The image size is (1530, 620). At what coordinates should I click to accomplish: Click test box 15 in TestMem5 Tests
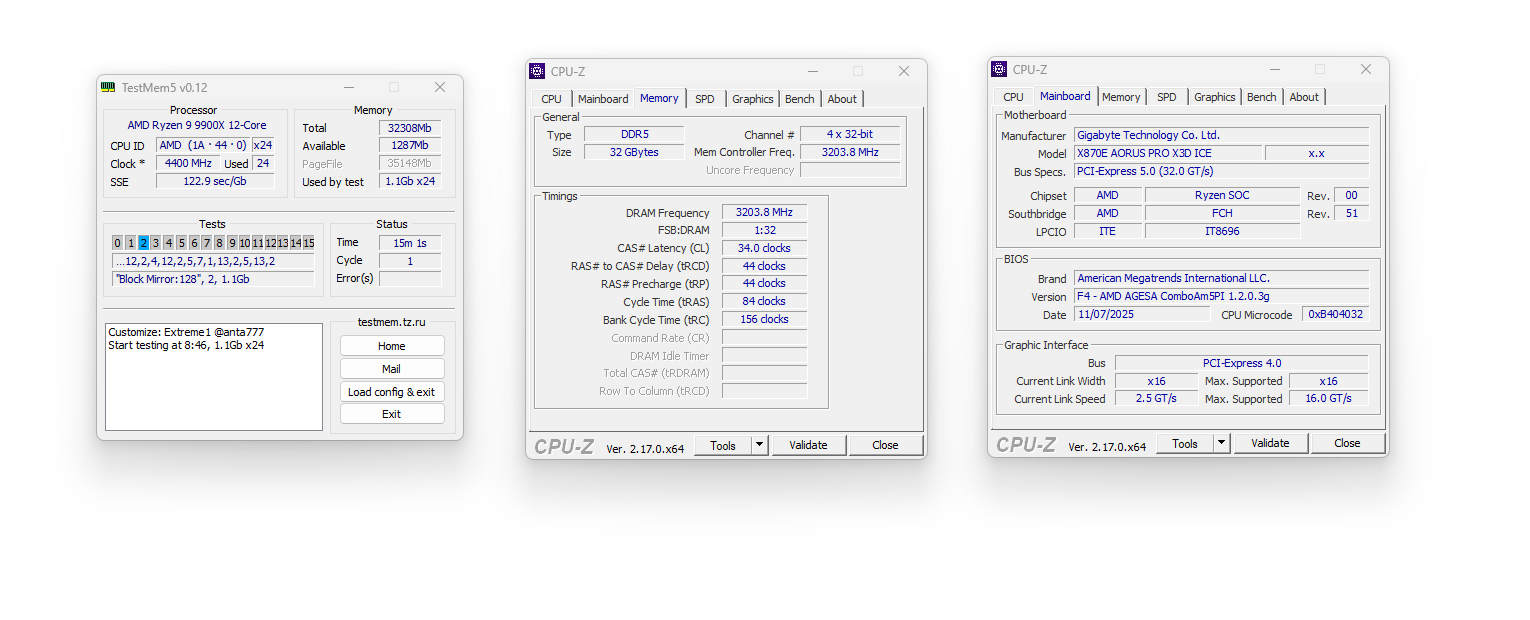coord(309,243)
